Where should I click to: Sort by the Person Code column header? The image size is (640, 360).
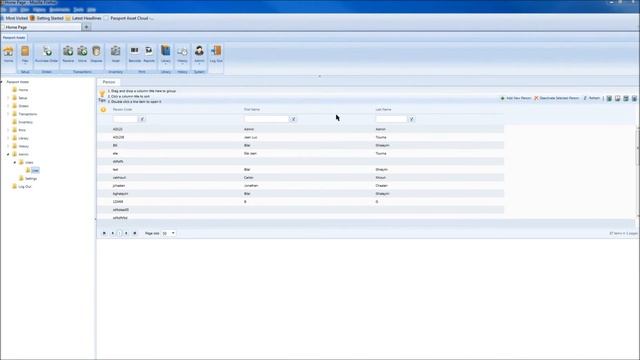pyautogui.click(x=122, y=109)
